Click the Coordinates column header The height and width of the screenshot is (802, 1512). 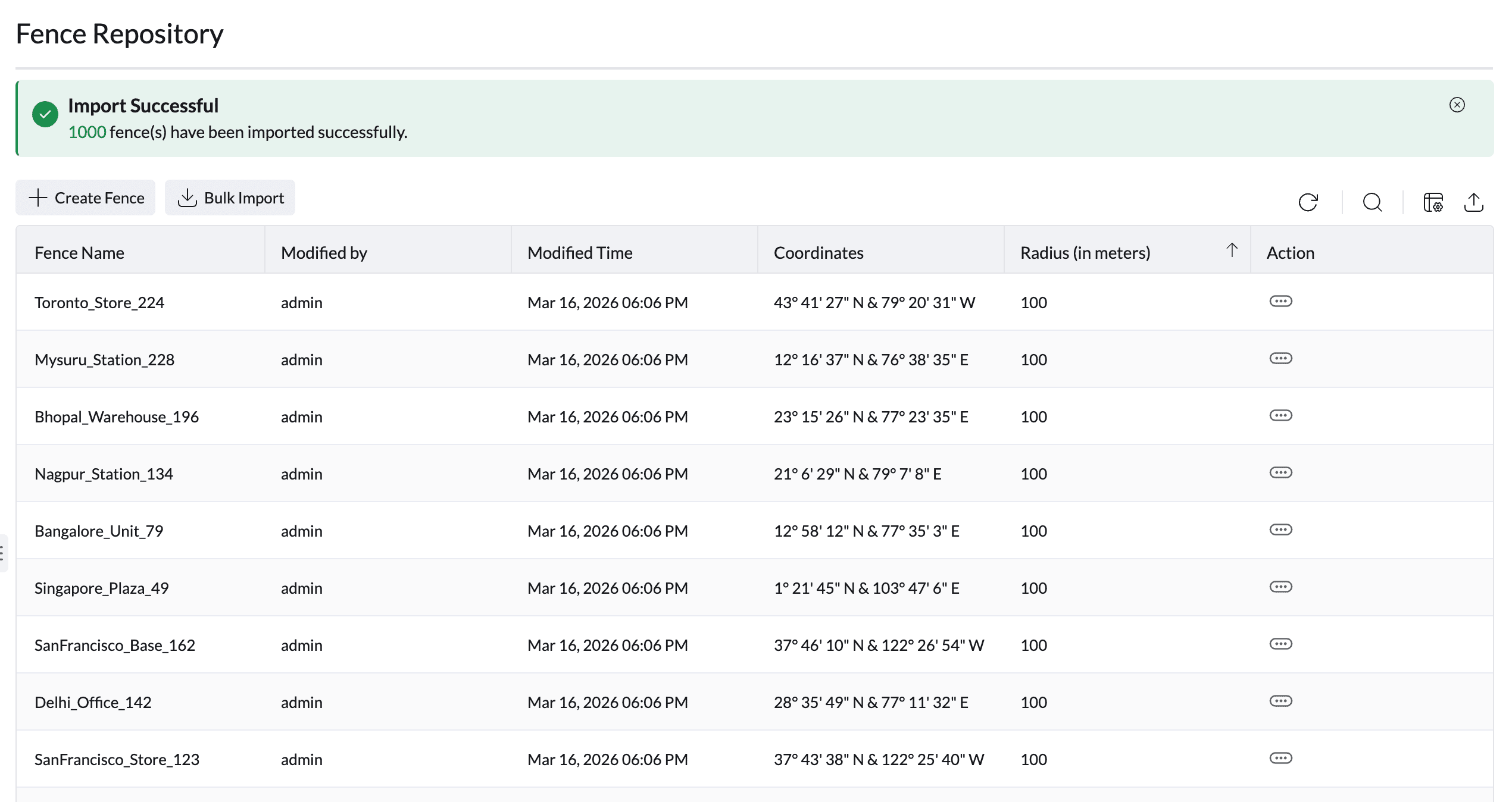(819, 253)
